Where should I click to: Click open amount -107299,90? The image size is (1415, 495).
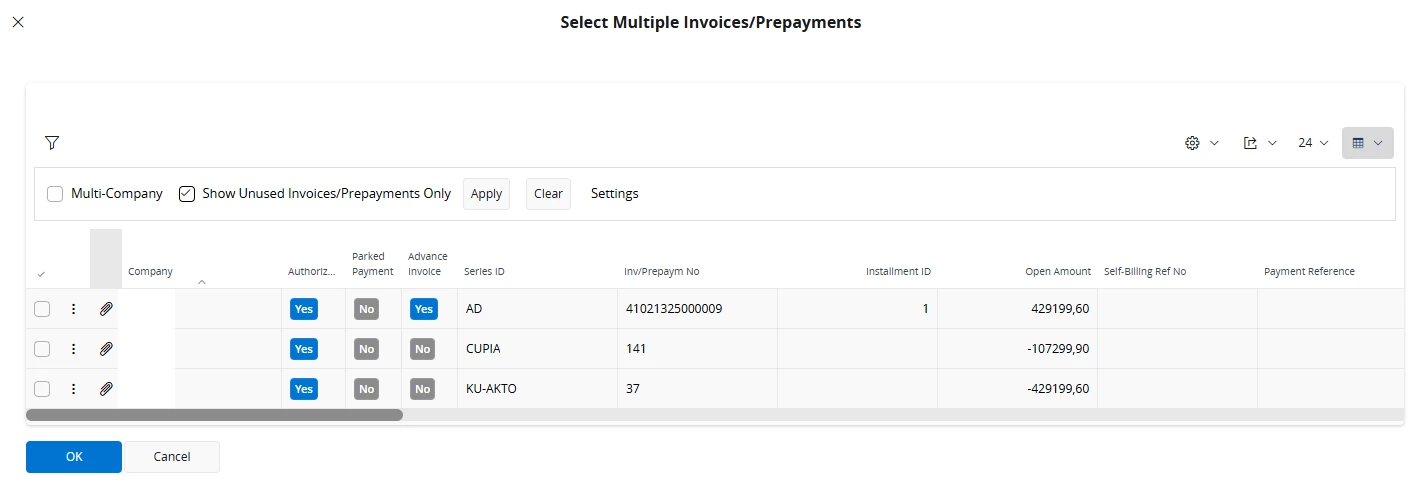(1058, 349)
